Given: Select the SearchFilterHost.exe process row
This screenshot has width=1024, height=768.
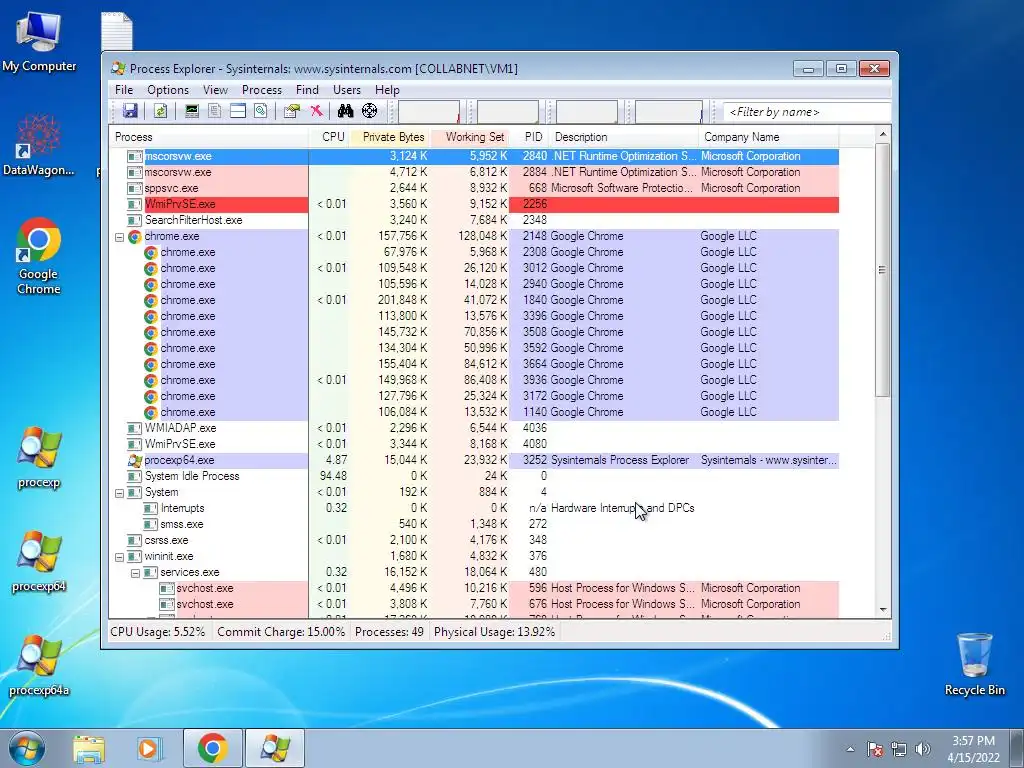Looking at the screenshot, I should [475, 220].
